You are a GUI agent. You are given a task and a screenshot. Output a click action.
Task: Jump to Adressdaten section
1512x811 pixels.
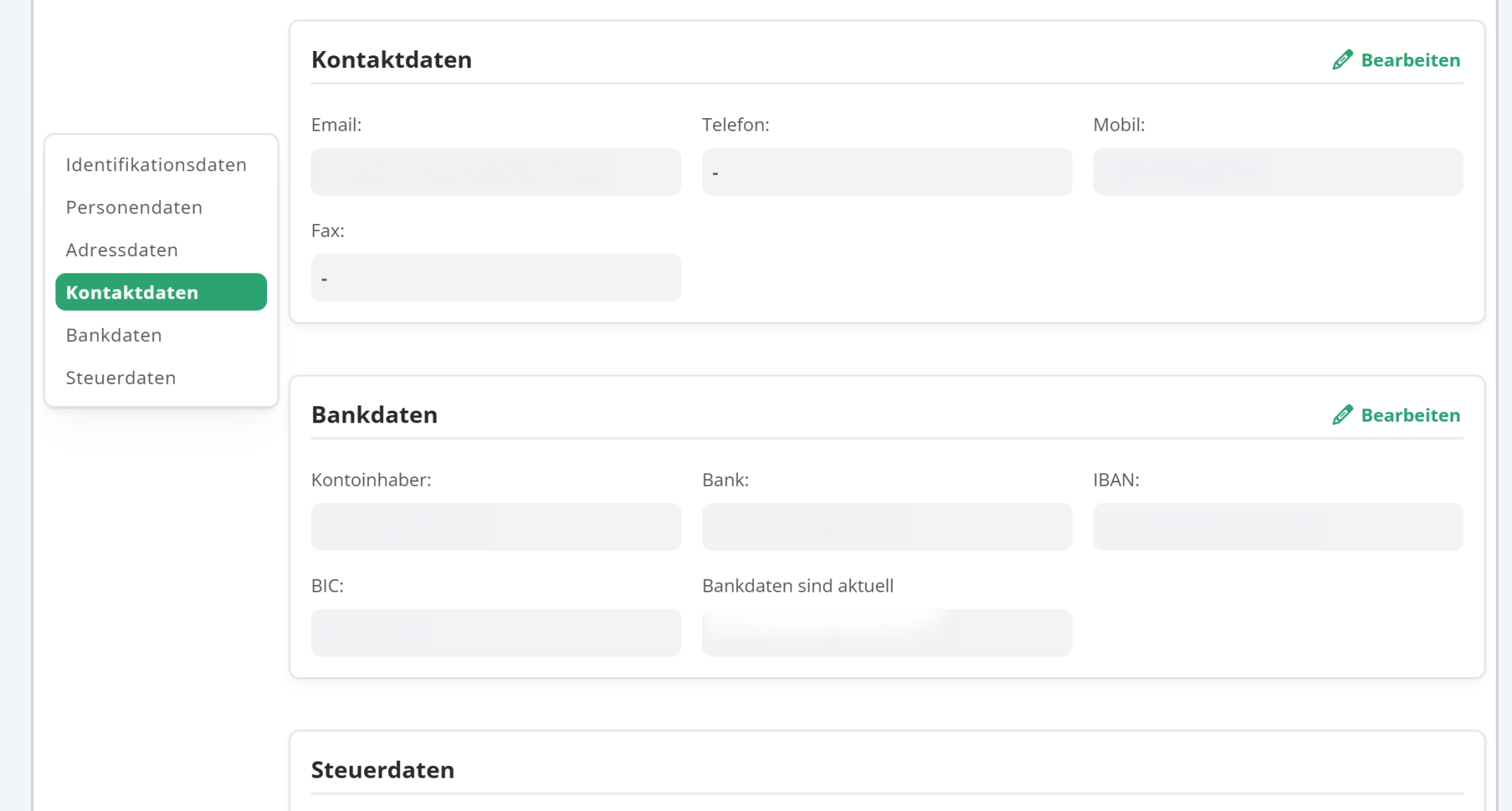122,250
